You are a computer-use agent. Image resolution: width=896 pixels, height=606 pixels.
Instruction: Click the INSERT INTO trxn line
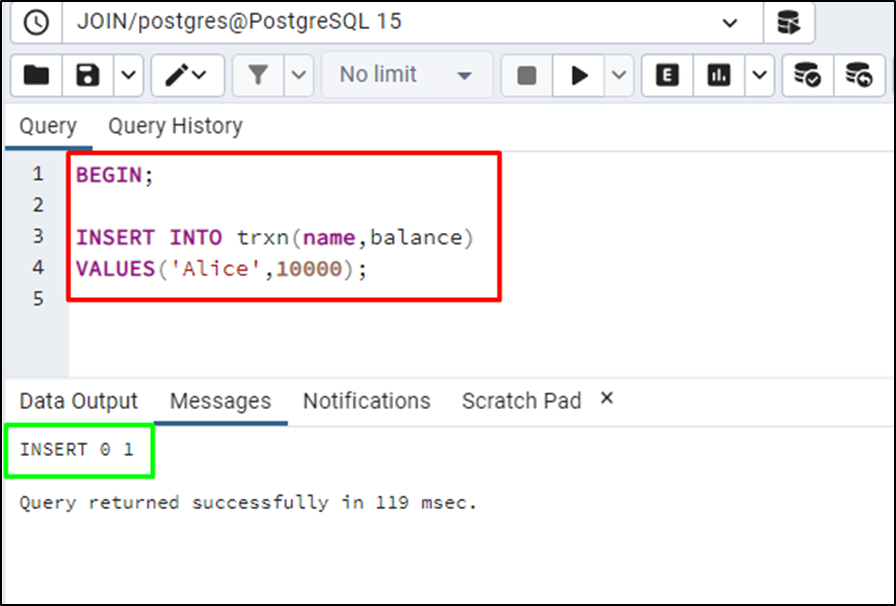(275, 237)
